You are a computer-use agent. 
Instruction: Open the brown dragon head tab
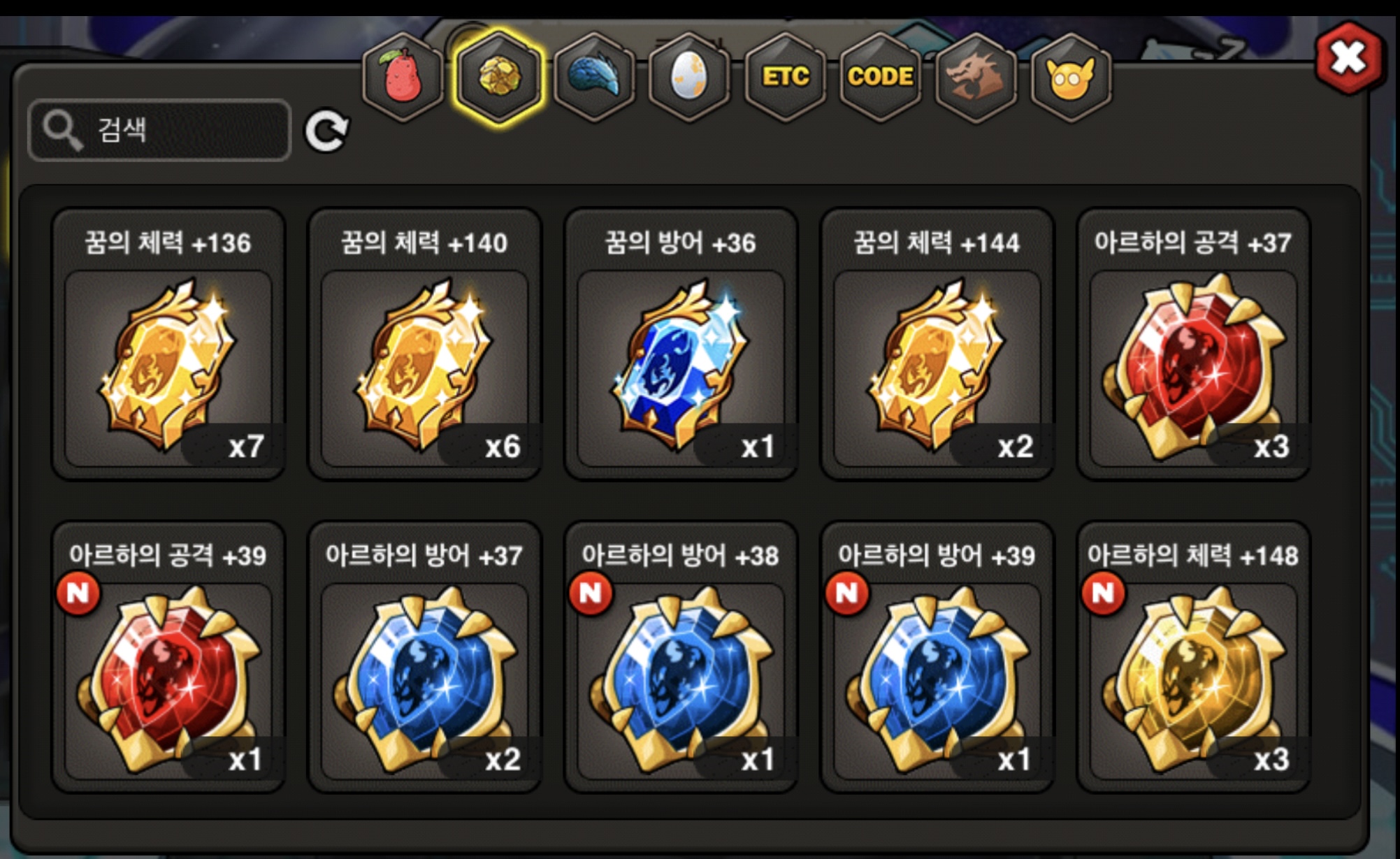975,78
